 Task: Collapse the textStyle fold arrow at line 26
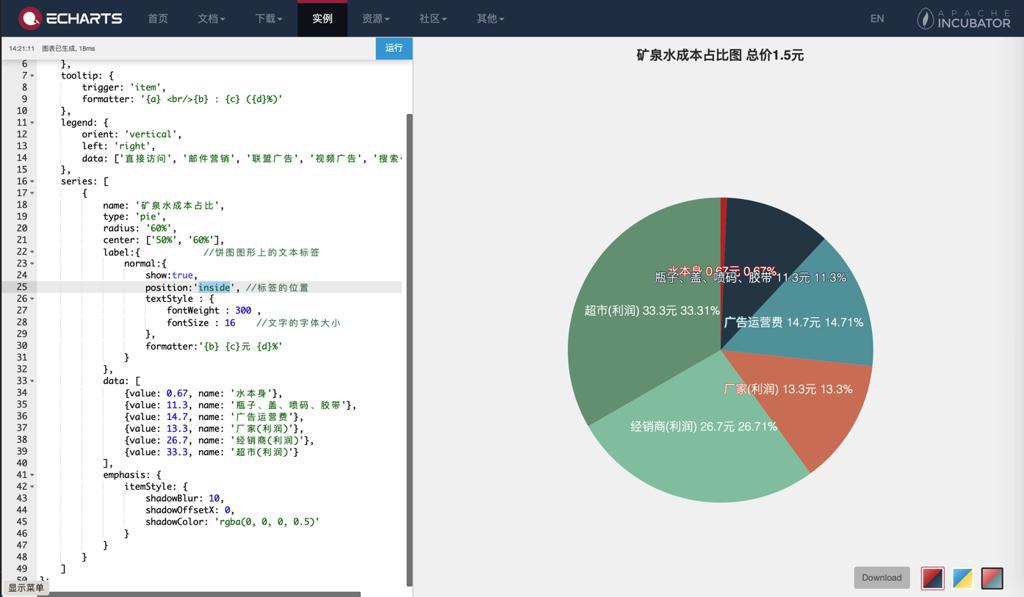pyautogui.click(x=32, y=299)
